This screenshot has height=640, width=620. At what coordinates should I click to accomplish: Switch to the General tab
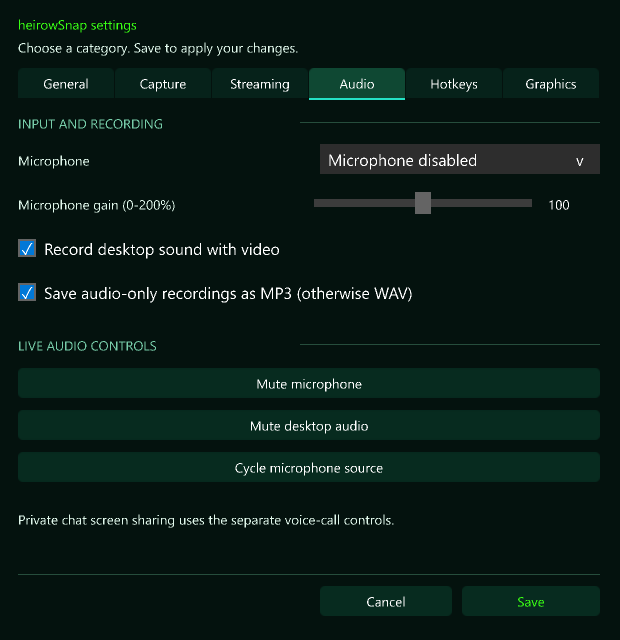pyautogui.click(x=66, y=84)
